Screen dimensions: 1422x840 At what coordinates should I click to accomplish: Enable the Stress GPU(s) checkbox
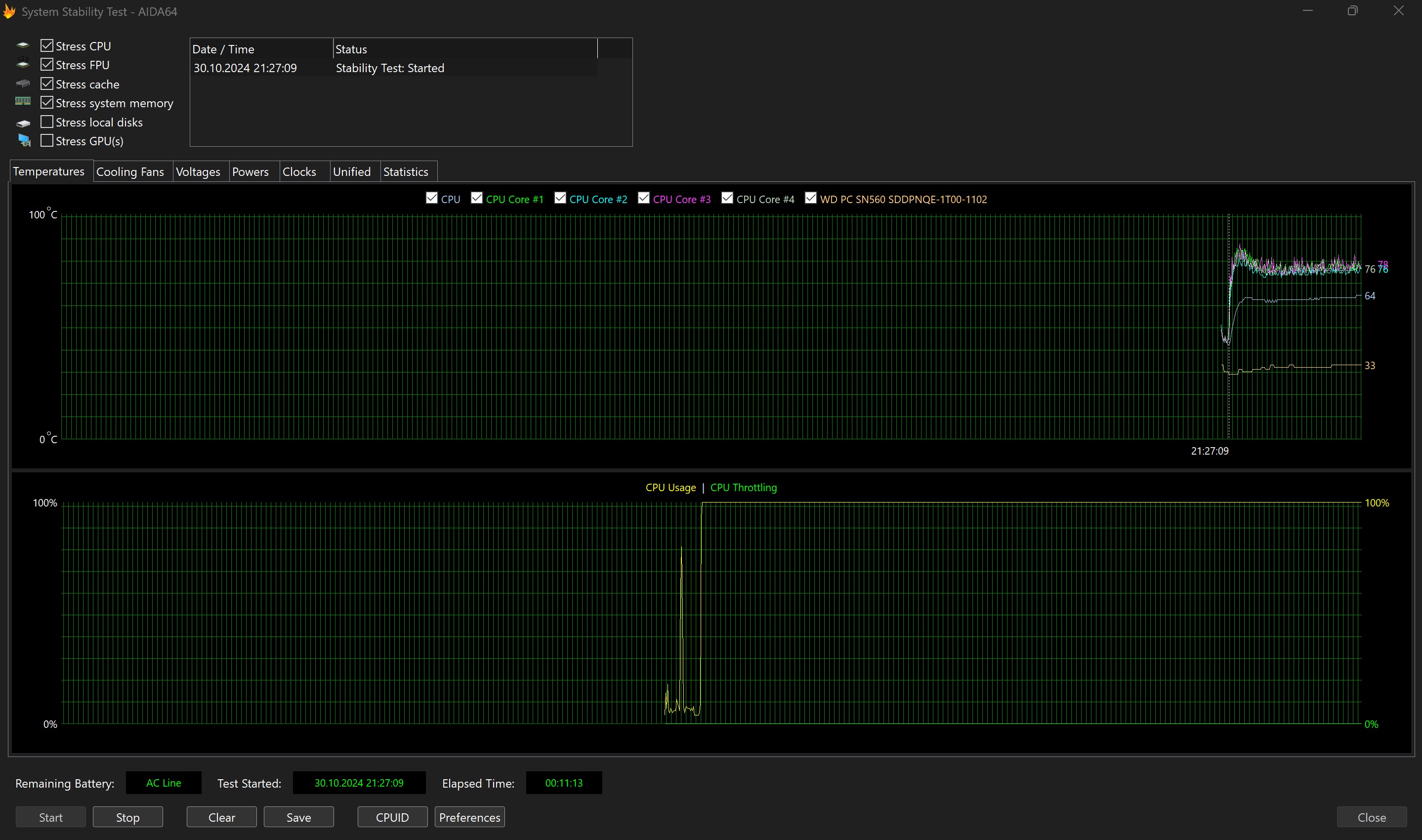tap(47, 140)
